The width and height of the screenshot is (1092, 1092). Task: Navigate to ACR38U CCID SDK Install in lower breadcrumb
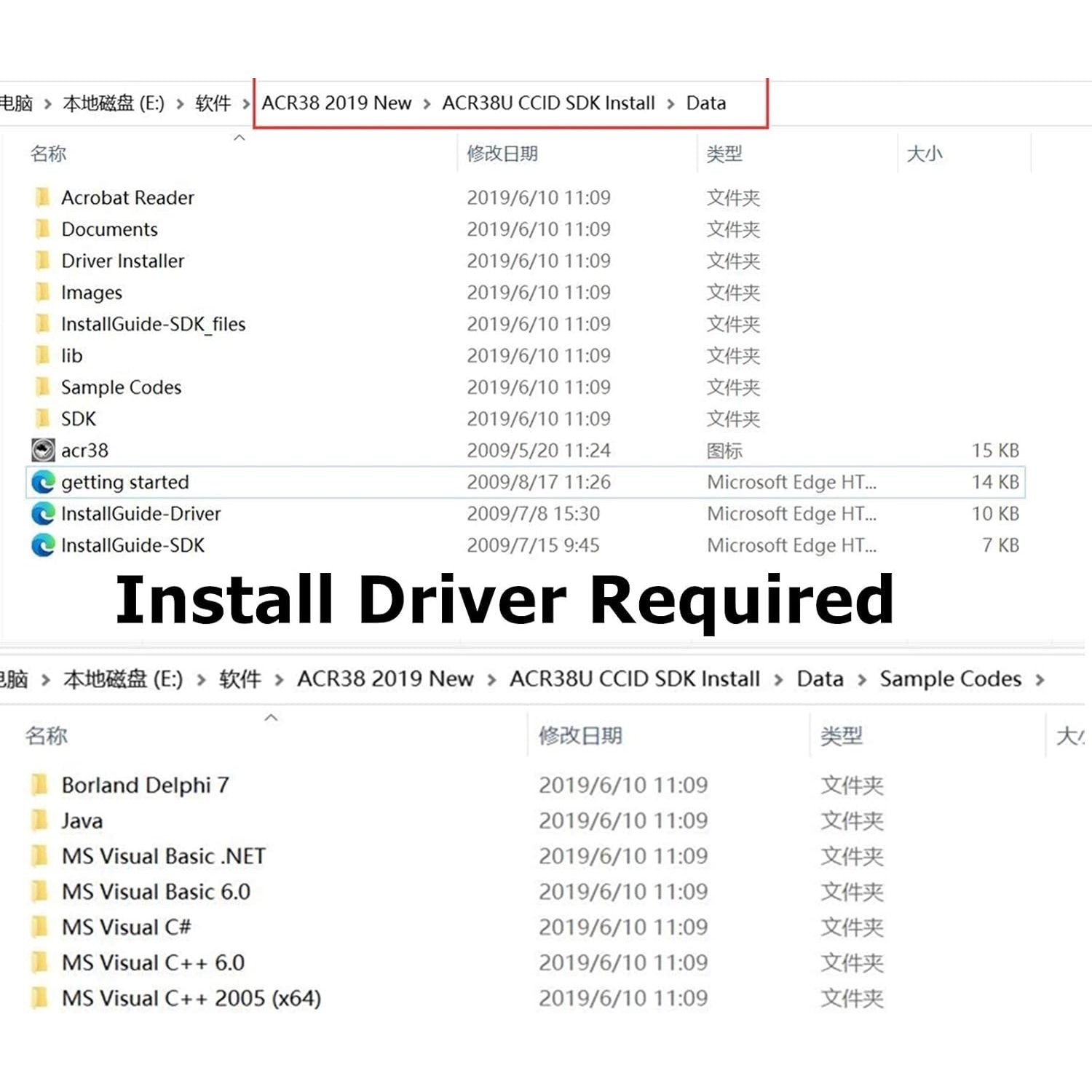click(x=634, y=679)
